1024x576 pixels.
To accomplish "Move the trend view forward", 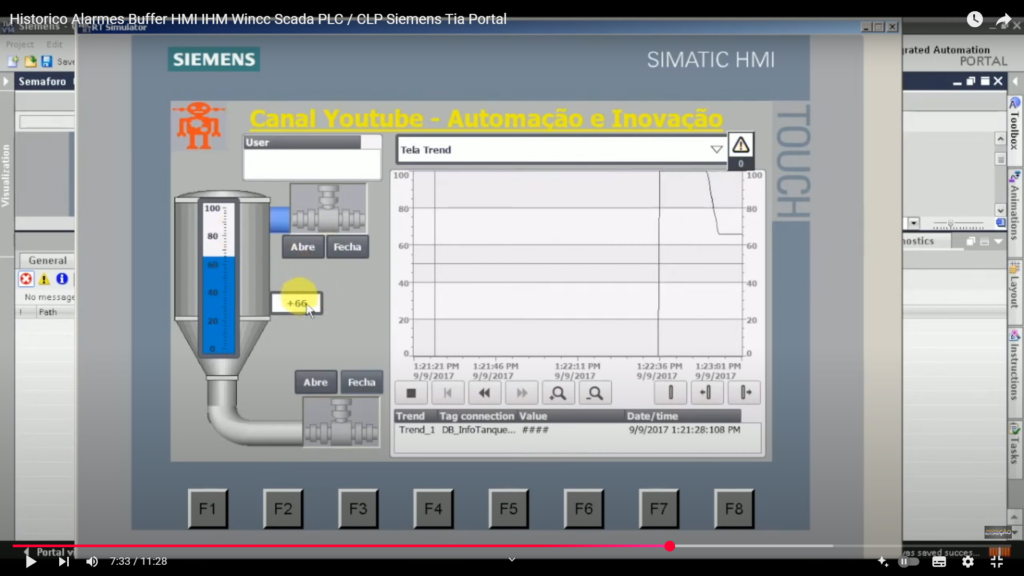I will (521, 393).
